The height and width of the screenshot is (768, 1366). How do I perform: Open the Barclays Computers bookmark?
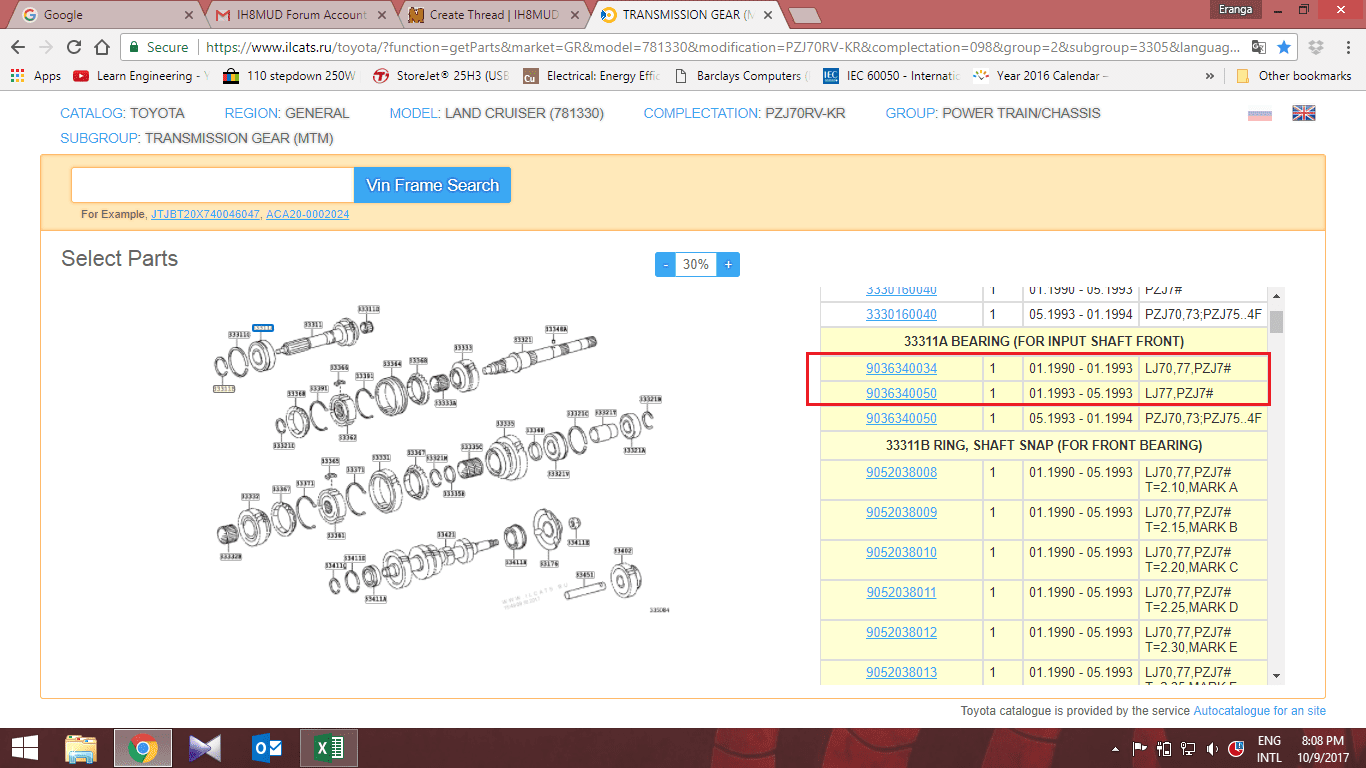point(742,76)
